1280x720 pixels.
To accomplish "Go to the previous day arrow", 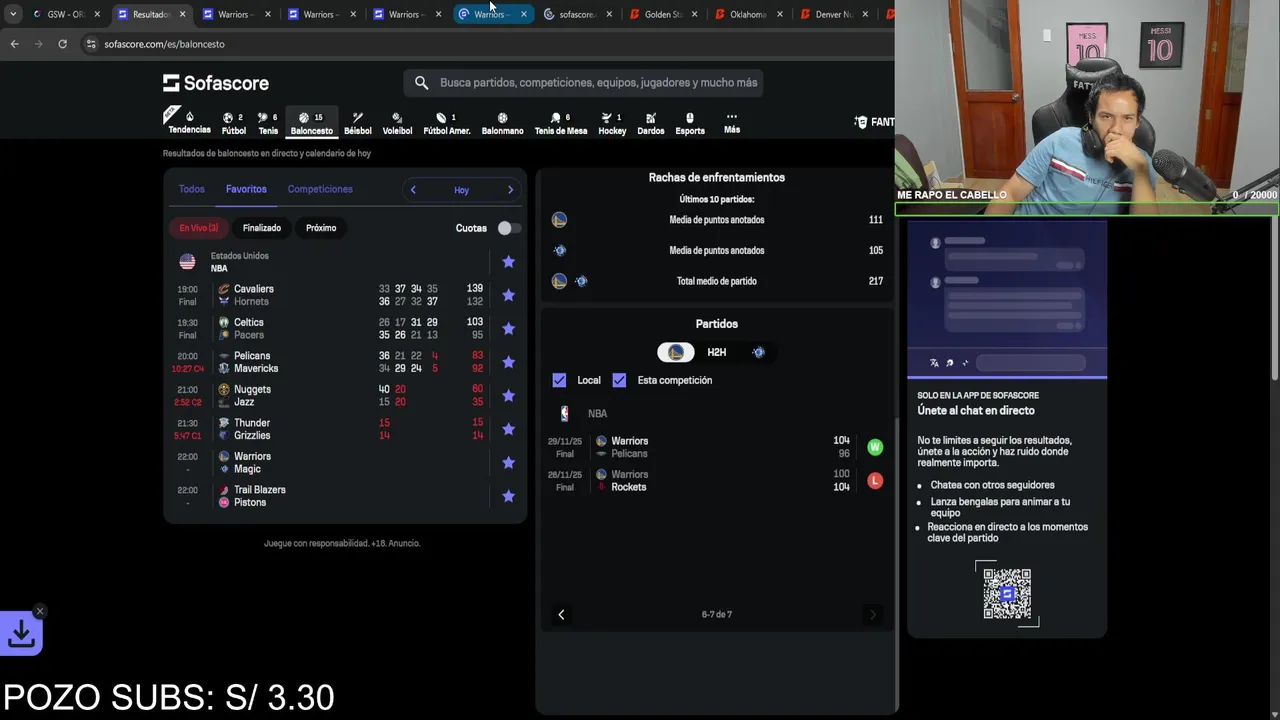I will tap(413, 190).
